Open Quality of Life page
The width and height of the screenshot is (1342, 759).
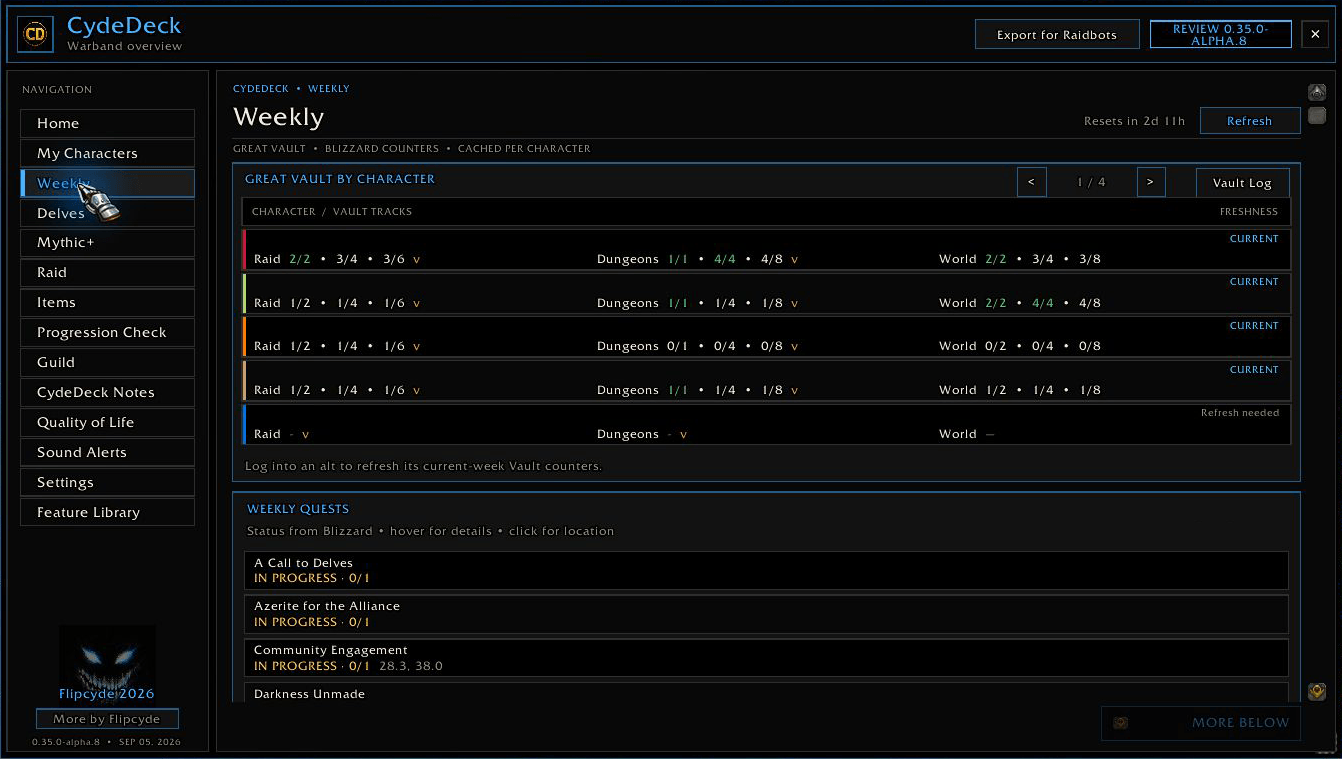click(x=108, y=422)
